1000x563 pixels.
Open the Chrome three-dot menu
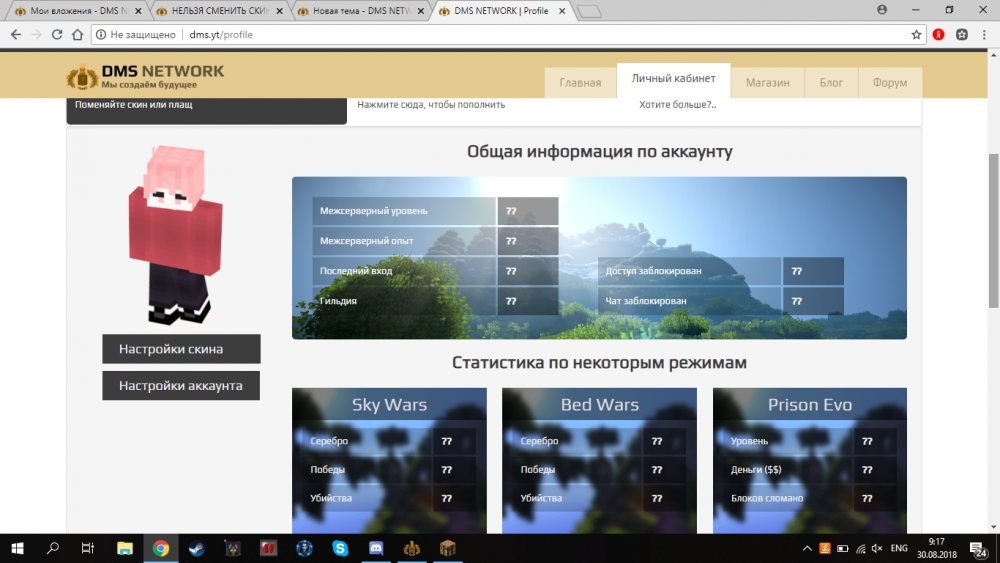984,34
